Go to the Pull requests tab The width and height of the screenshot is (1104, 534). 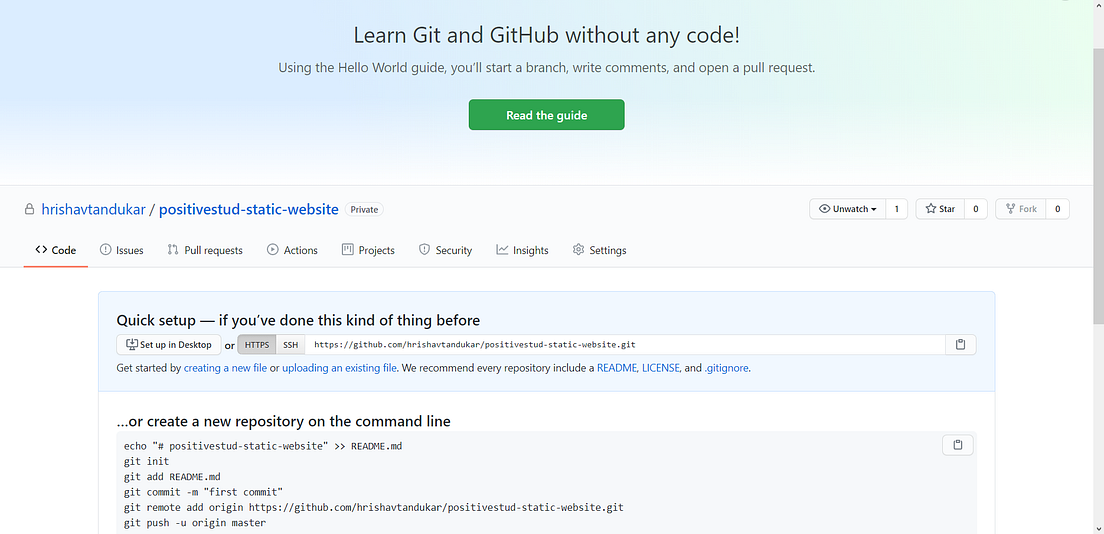(205, 250)
